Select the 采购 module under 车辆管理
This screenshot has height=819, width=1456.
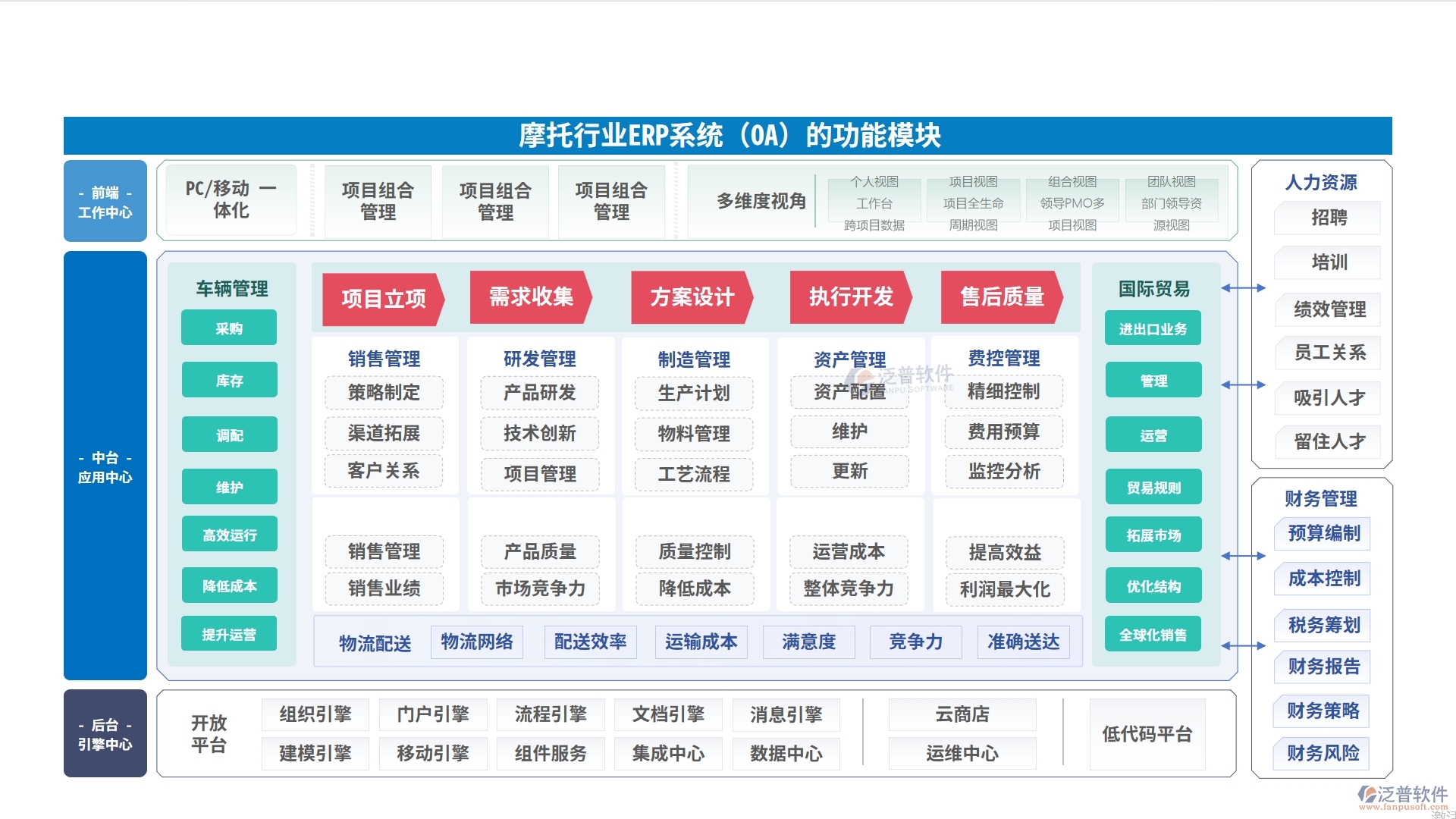coord(229,327)
